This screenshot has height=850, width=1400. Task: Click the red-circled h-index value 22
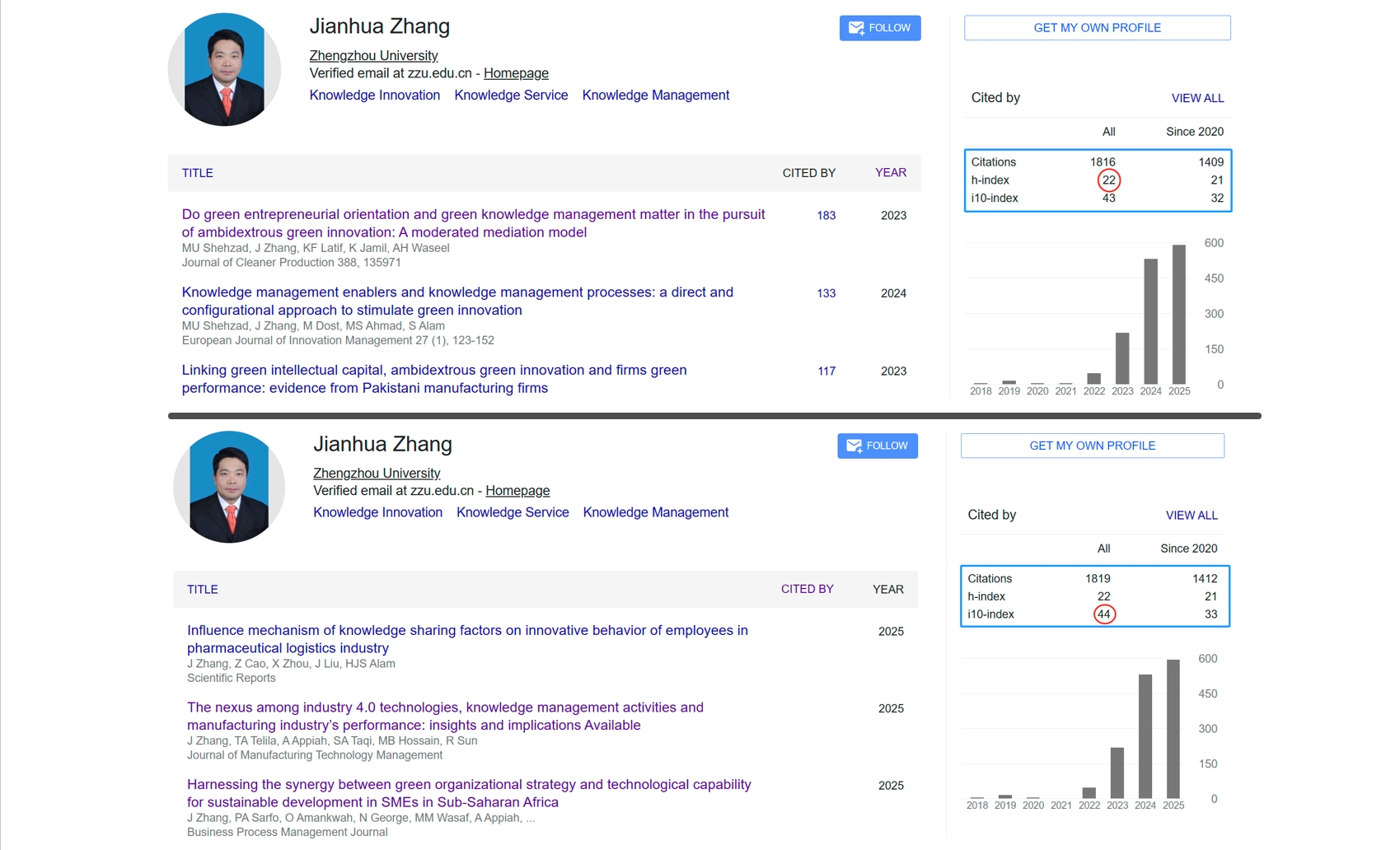point(1108,180)
